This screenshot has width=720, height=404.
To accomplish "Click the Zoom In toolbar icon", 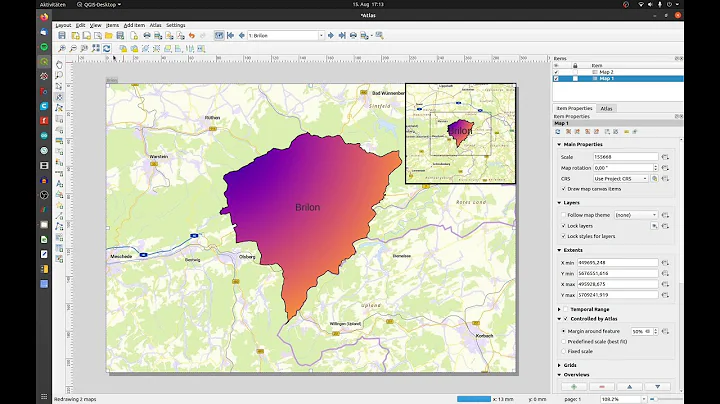I will [x=62, y=49].
